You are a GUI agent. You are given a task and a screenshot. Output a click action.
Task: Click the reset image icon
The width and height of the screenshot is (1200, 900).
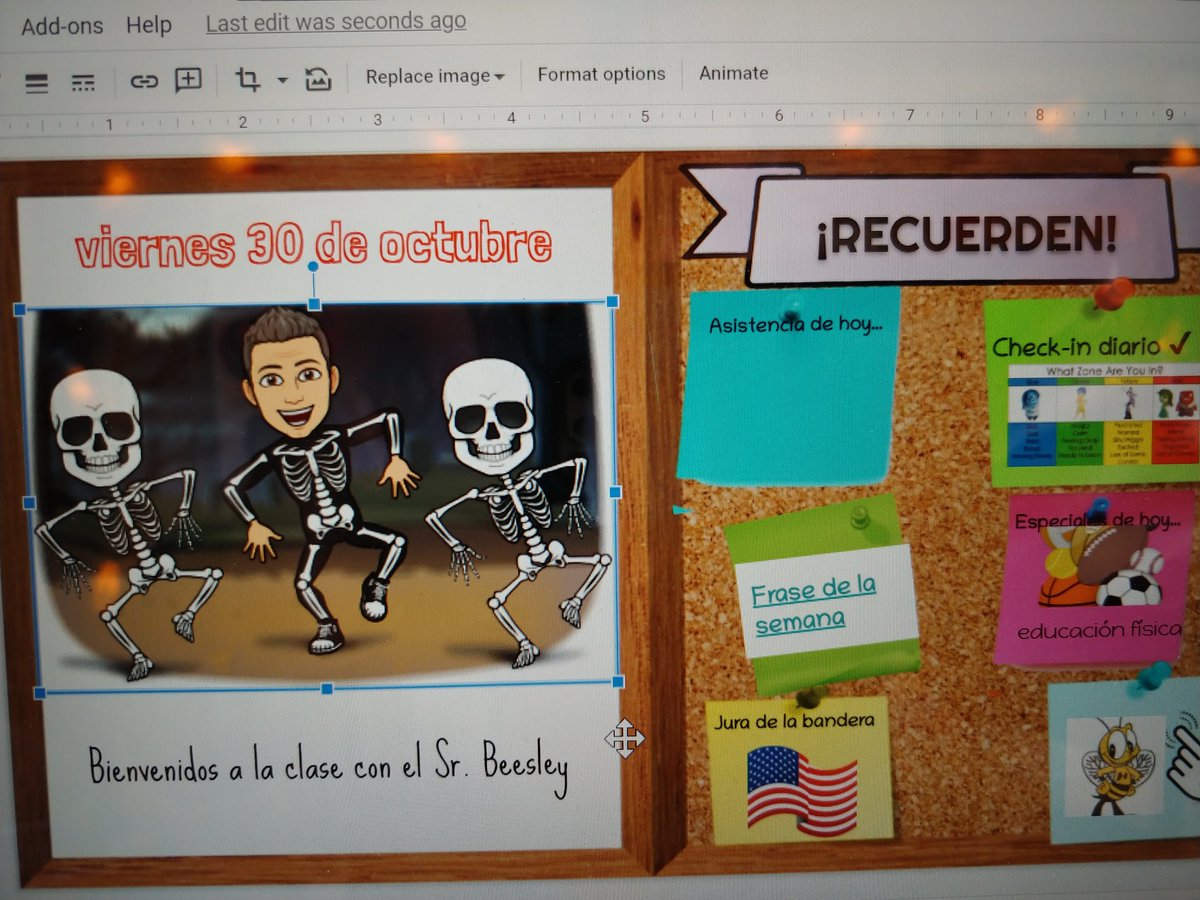317,79
